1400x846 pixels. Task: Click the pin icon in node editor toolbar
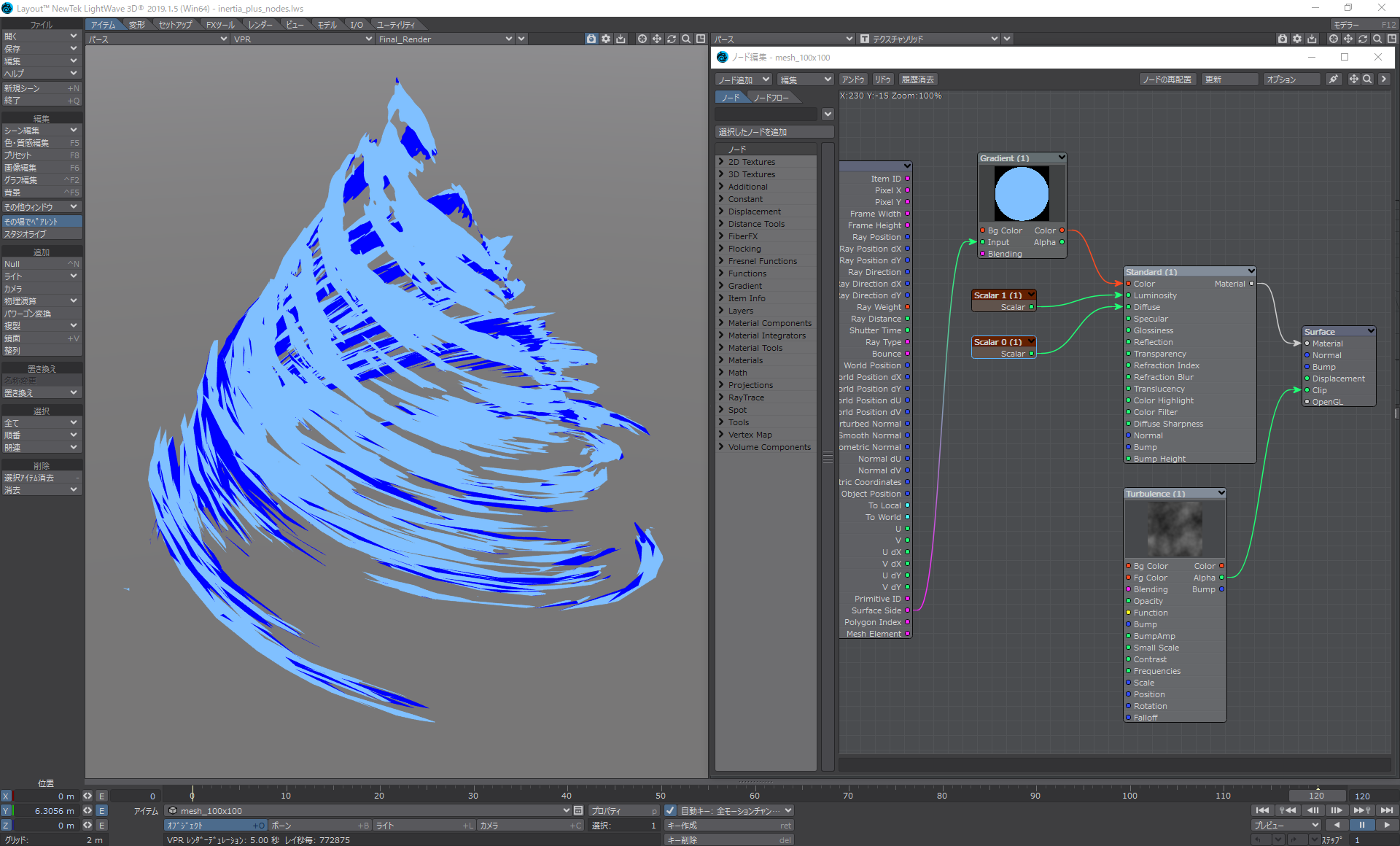point(1333,79)
